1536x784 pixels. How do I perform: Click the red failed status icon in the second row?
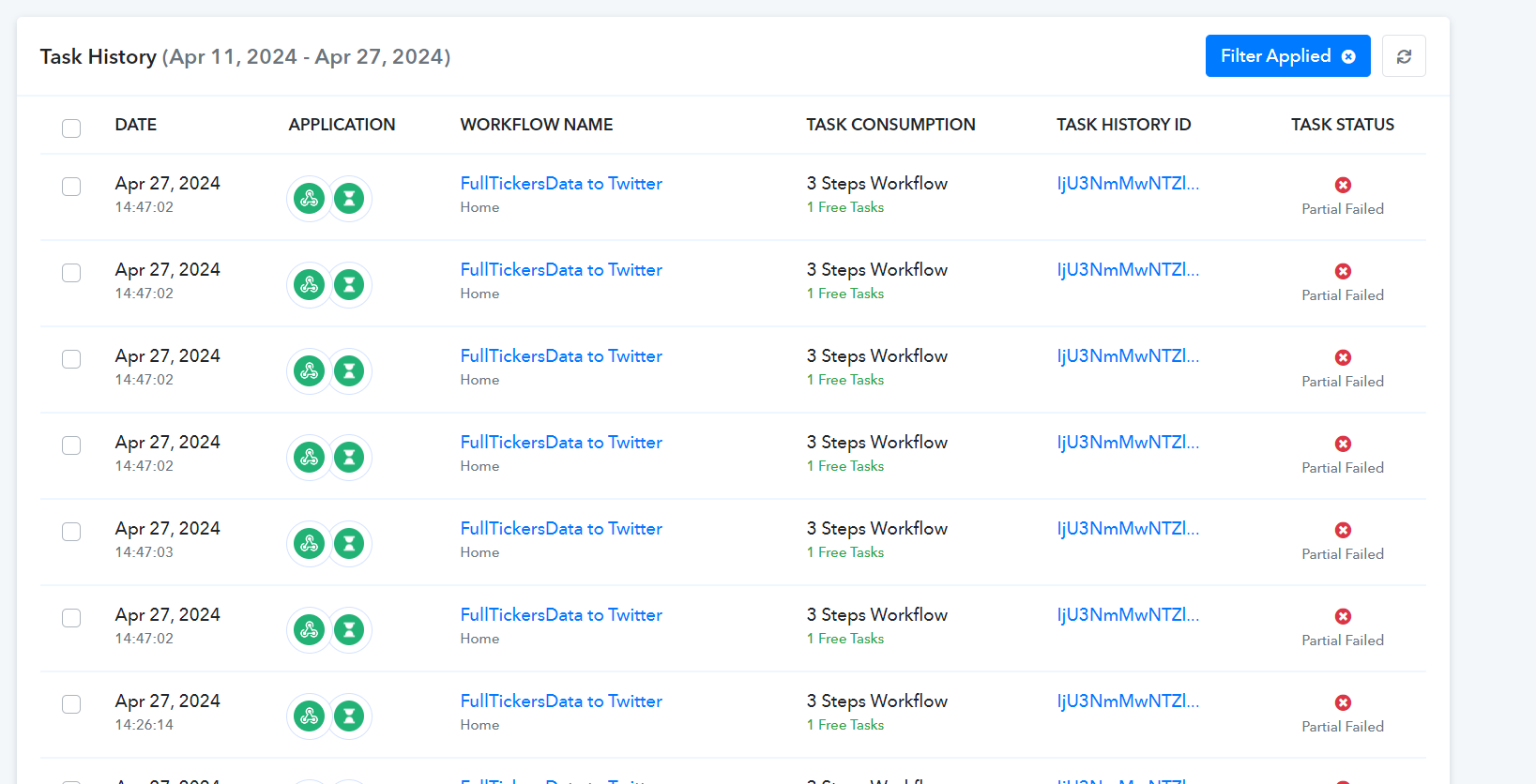click(x=1343, y=271)
